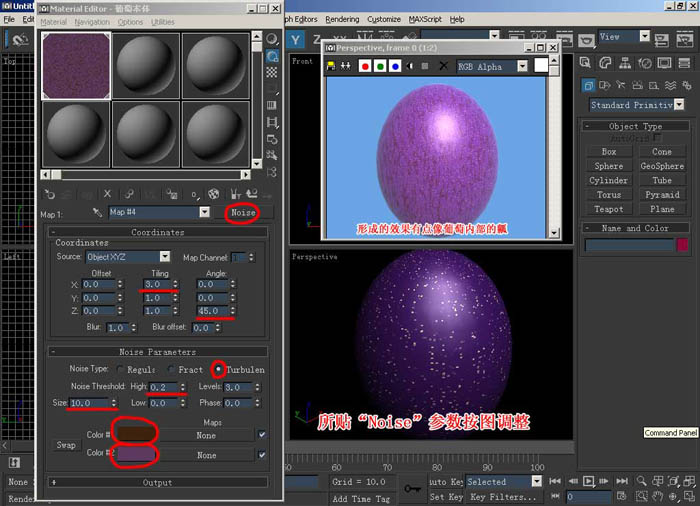
Task: Select the purple noise material sample slot
Action: (76, 66)
